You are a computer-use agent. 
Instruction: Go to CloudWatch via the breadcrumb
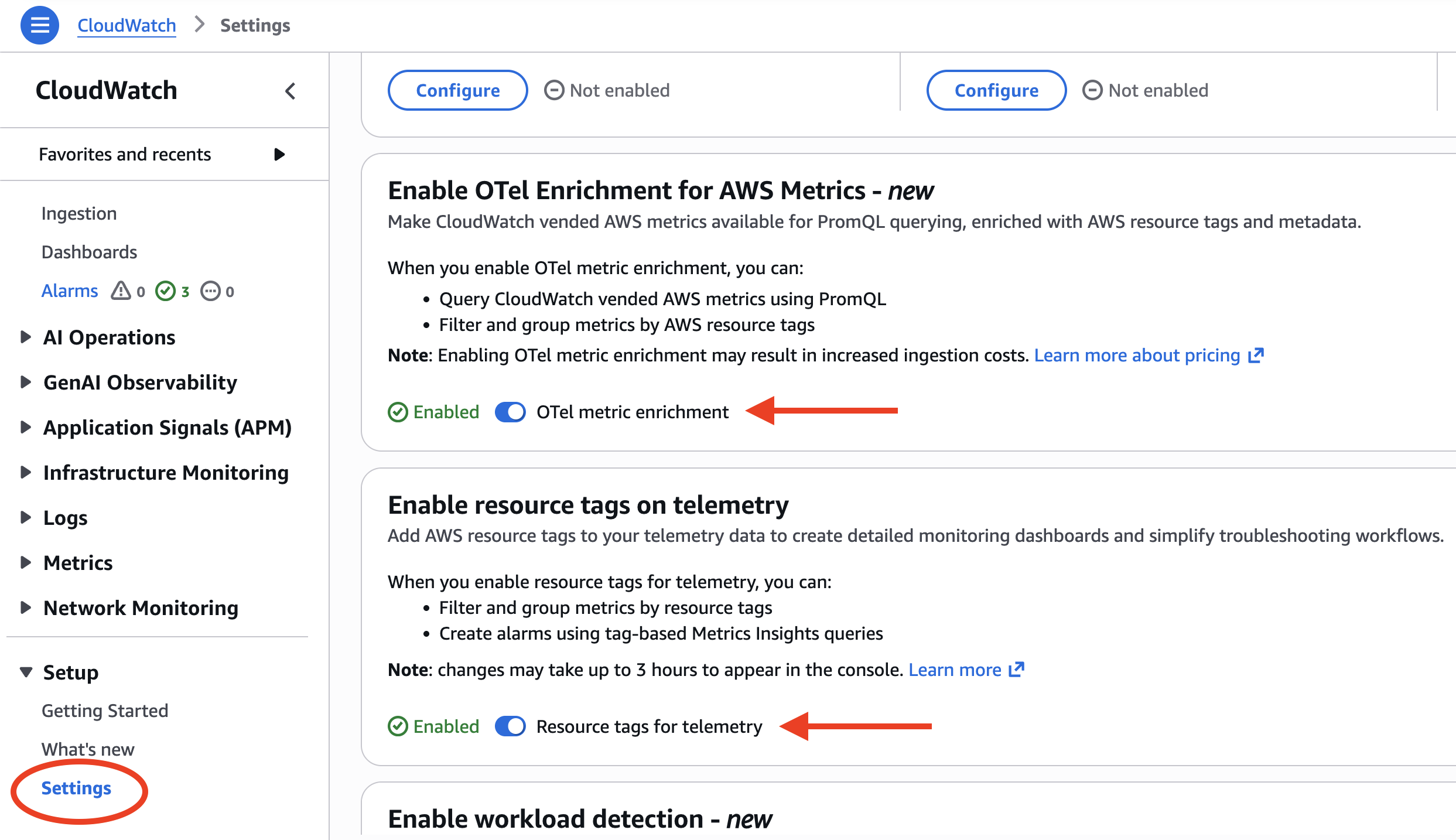(127, 25)
